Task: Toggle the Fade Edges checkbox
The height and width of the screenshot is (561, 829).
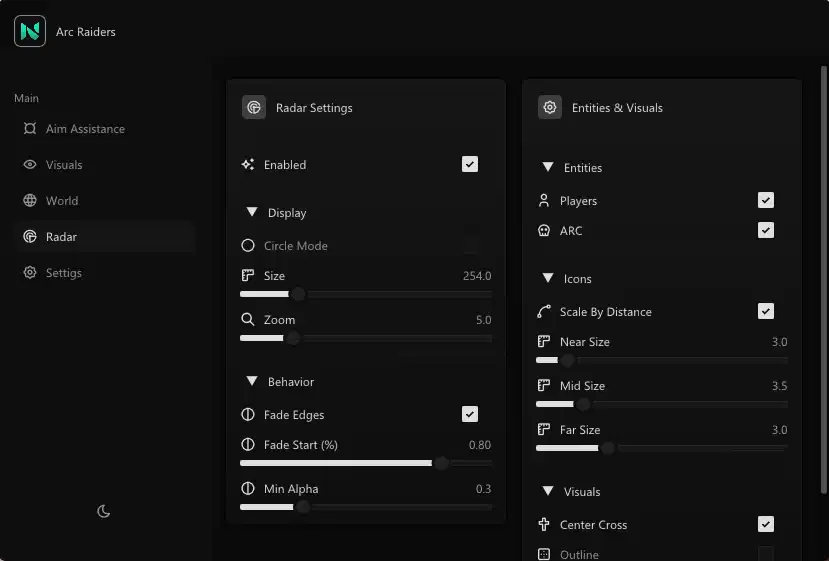Action: (470, 415)
